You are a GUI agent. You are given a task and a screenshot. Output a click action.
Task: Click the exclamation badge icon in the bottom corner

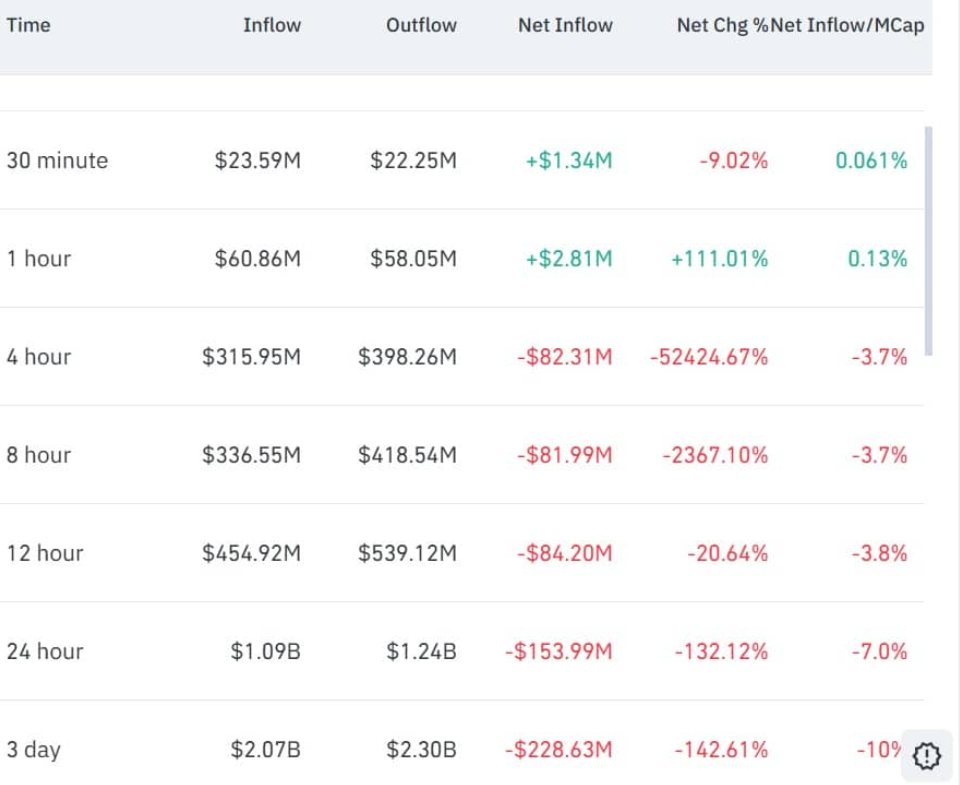click(x=927, y=755)
